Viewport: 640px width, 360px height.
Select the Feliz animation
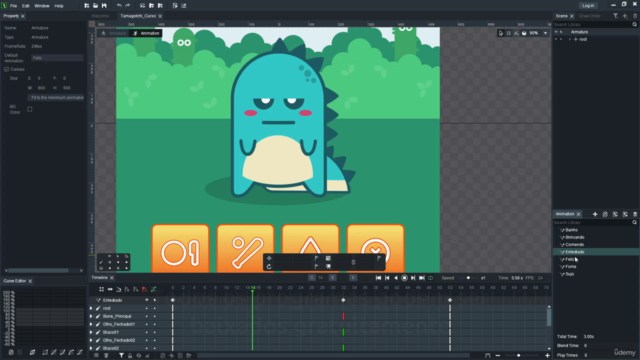click(569, 260)
